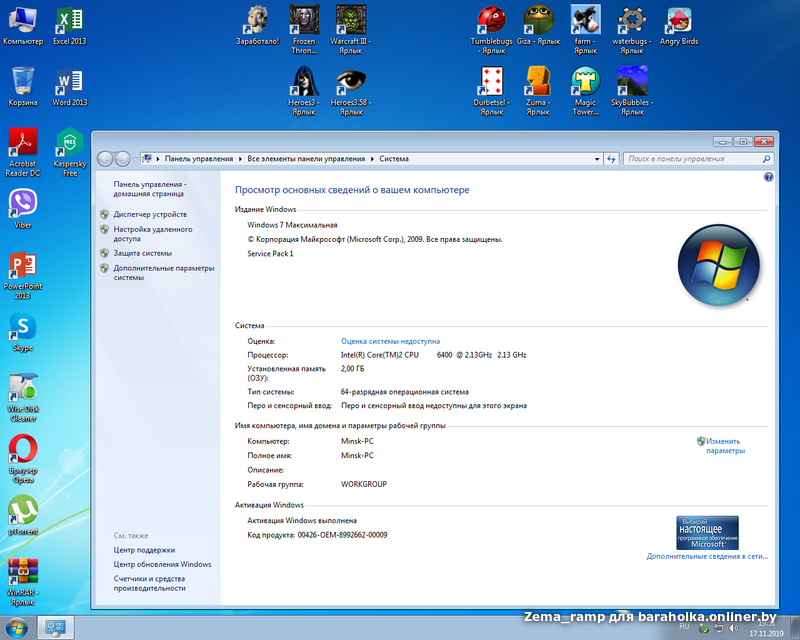This screenshot has width=800, height=640.
Task: Select the Heroes3 shortcut icon
Action: 304,91
